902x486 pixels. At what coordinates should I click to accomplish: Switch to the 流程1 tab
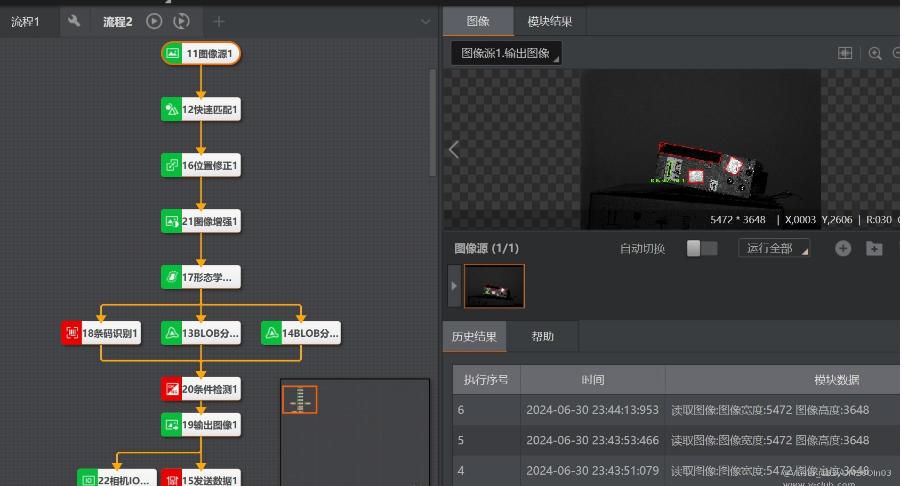tap(26, 21)
